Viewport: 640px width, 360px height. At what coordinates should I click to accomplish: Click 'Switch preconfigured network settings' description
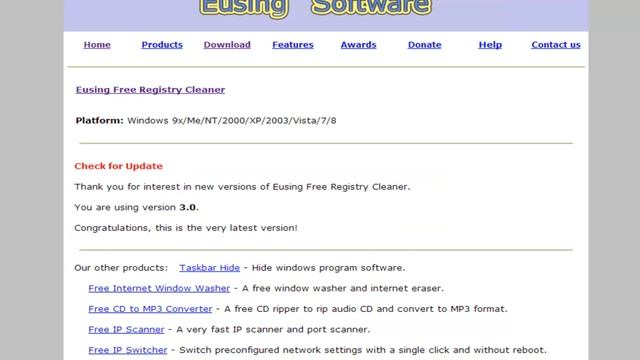[x=363, y=350]
